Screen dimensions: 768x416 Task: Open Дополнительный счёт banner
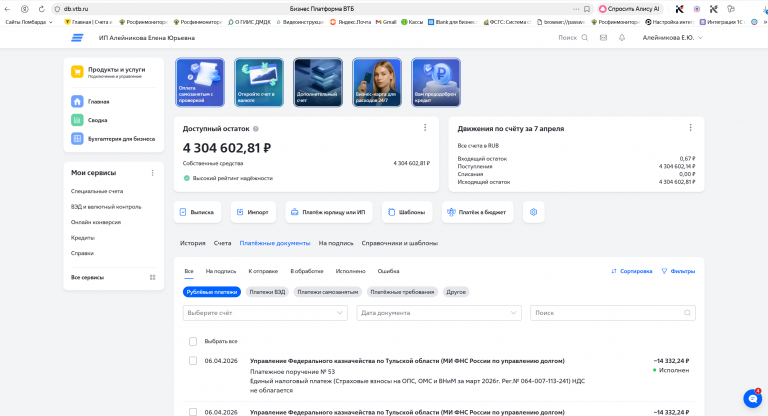click(x=318, y=82)
